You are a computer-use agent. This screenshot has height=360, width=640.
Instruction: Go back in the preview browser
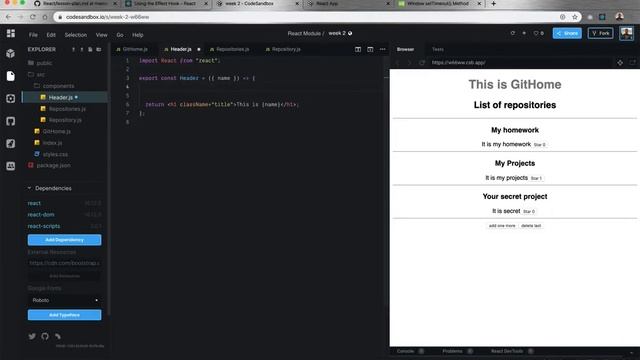coord(397,62)
